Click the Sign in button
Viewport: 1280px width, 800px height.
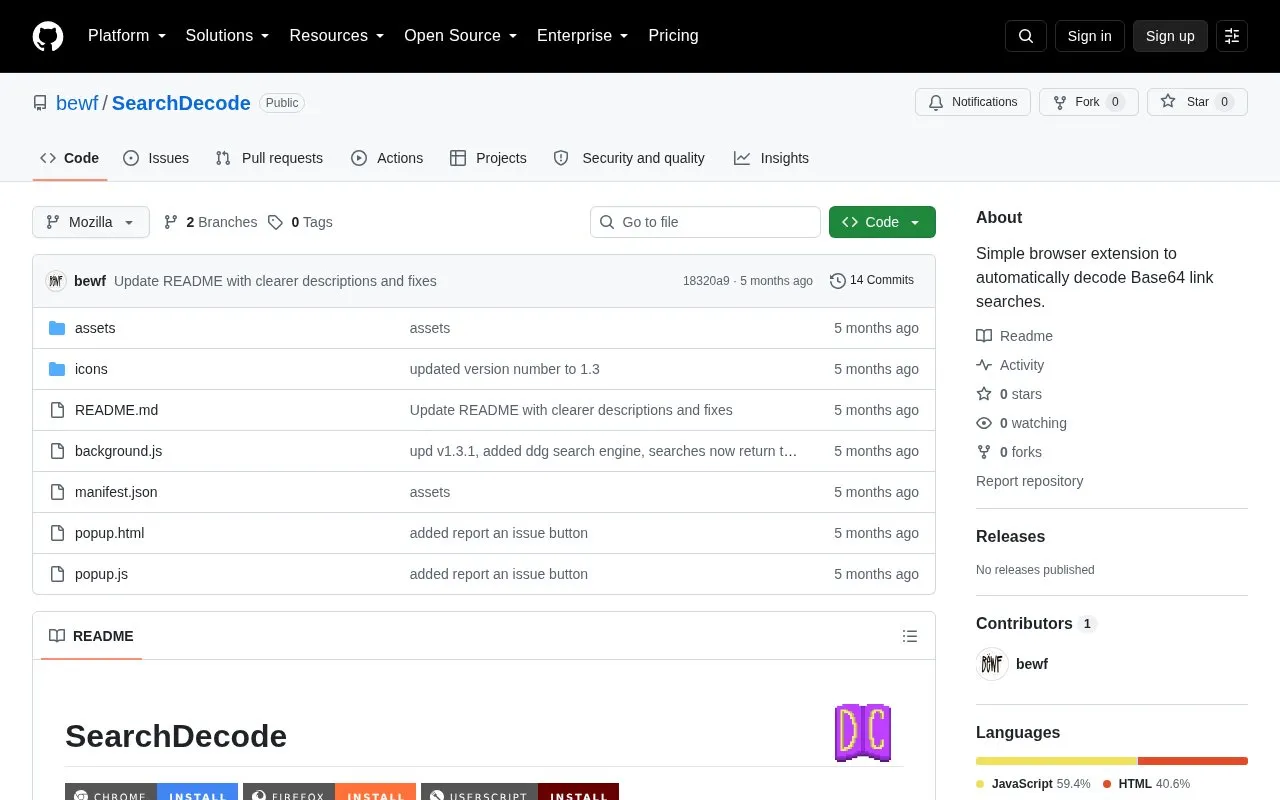click(1089, 36)
